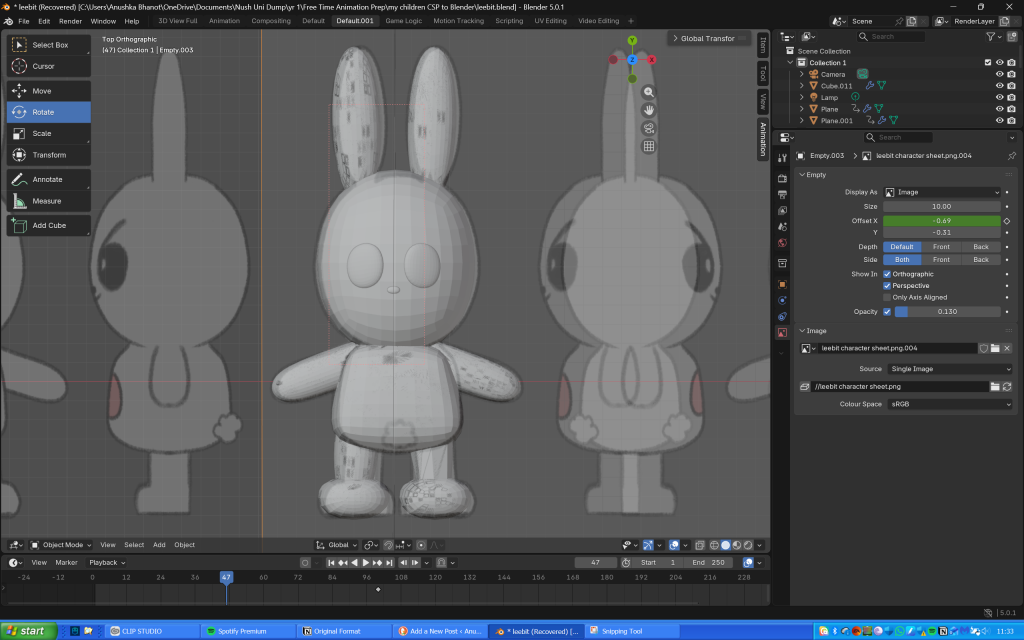Activate the Measure tool
This screenshot has height=640, width=1024.
tap(48, 201)
